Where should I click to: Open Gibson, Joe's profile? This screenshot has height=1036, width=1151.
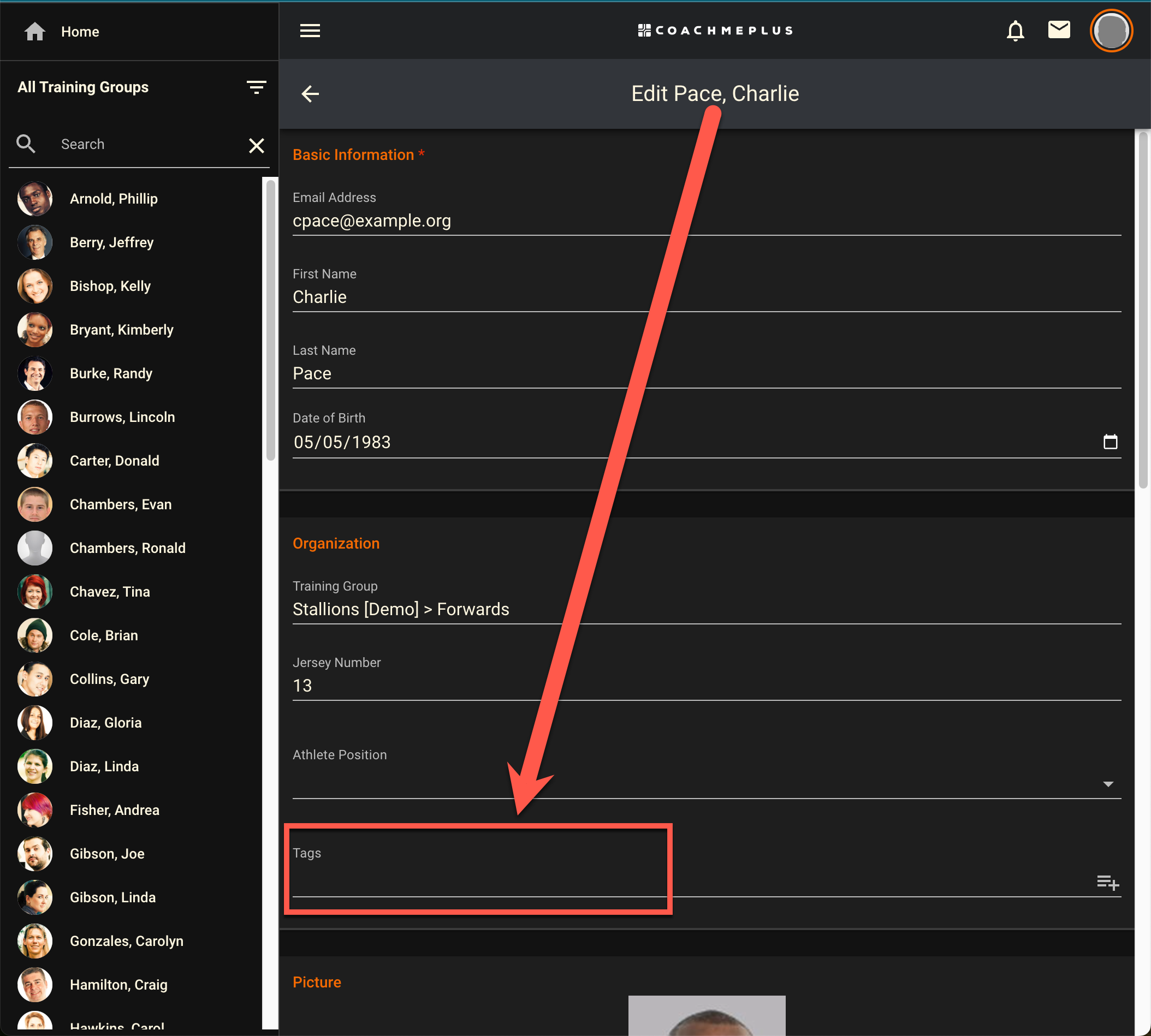pos(107,853)
